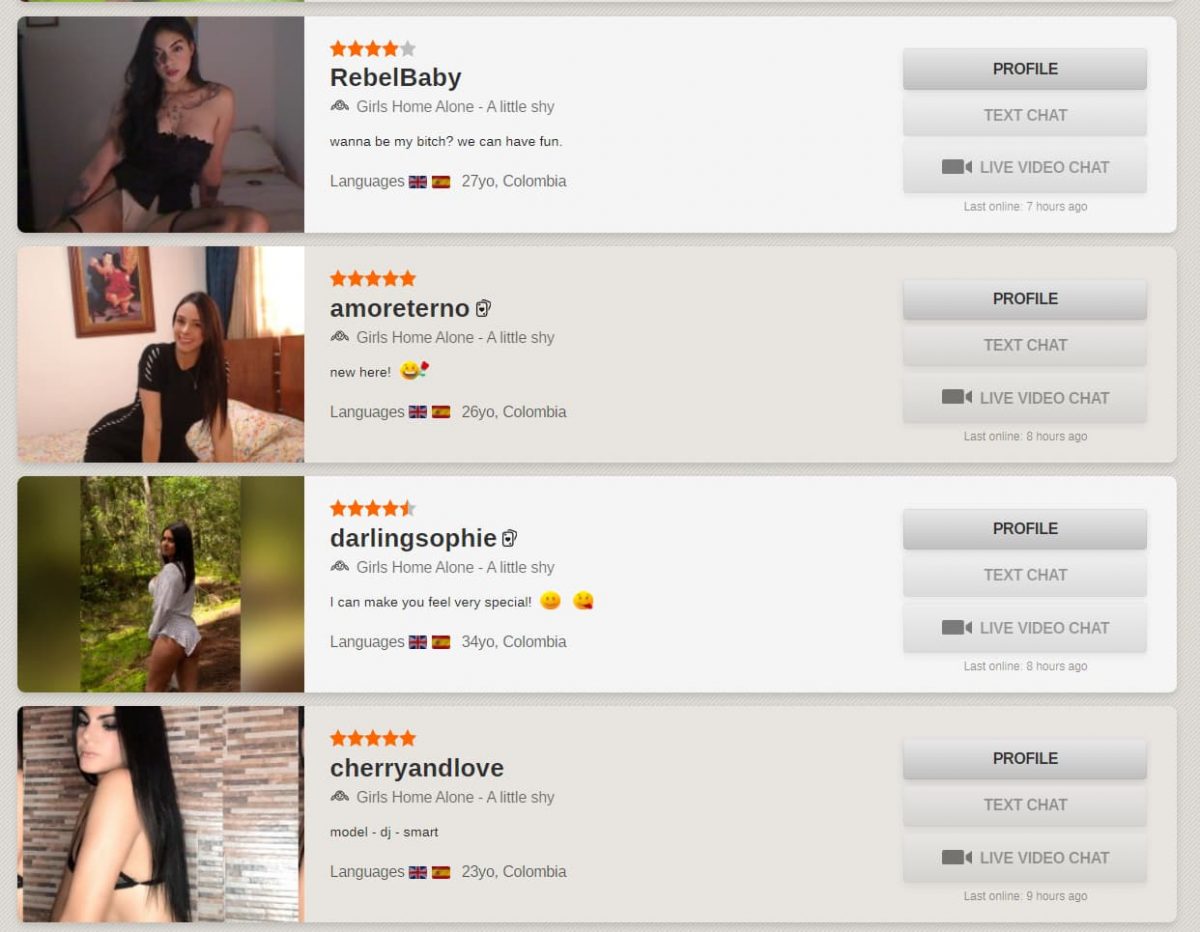Open cherryandlove's PROFILE button
Image resolution: width=1200 pixels, height=932 pixels.
pyautogui.click(x=1025, y=759)
